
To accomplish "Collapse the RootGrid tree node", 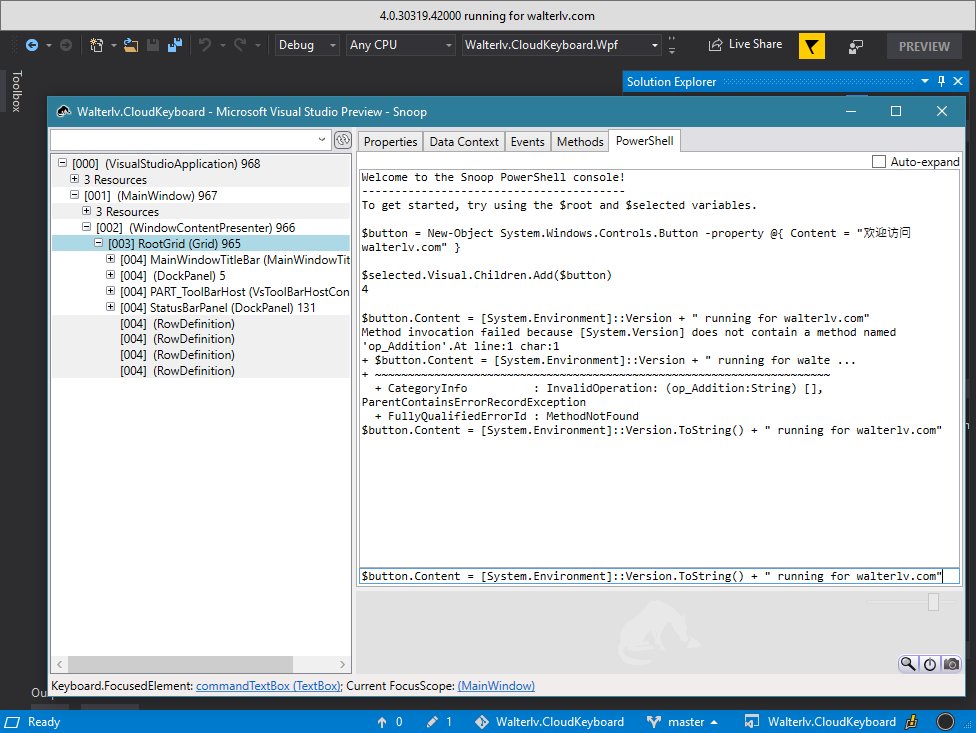I will tap(99, 244).
